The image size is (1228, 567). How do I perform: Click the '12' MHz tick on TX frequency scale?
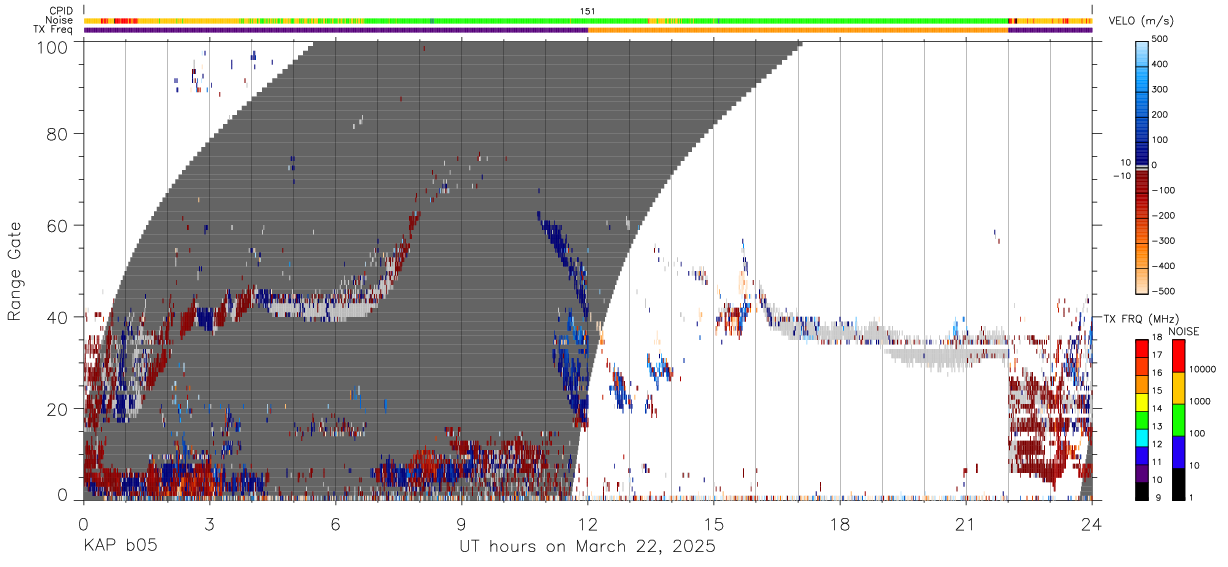click(x=1158, y=444)
